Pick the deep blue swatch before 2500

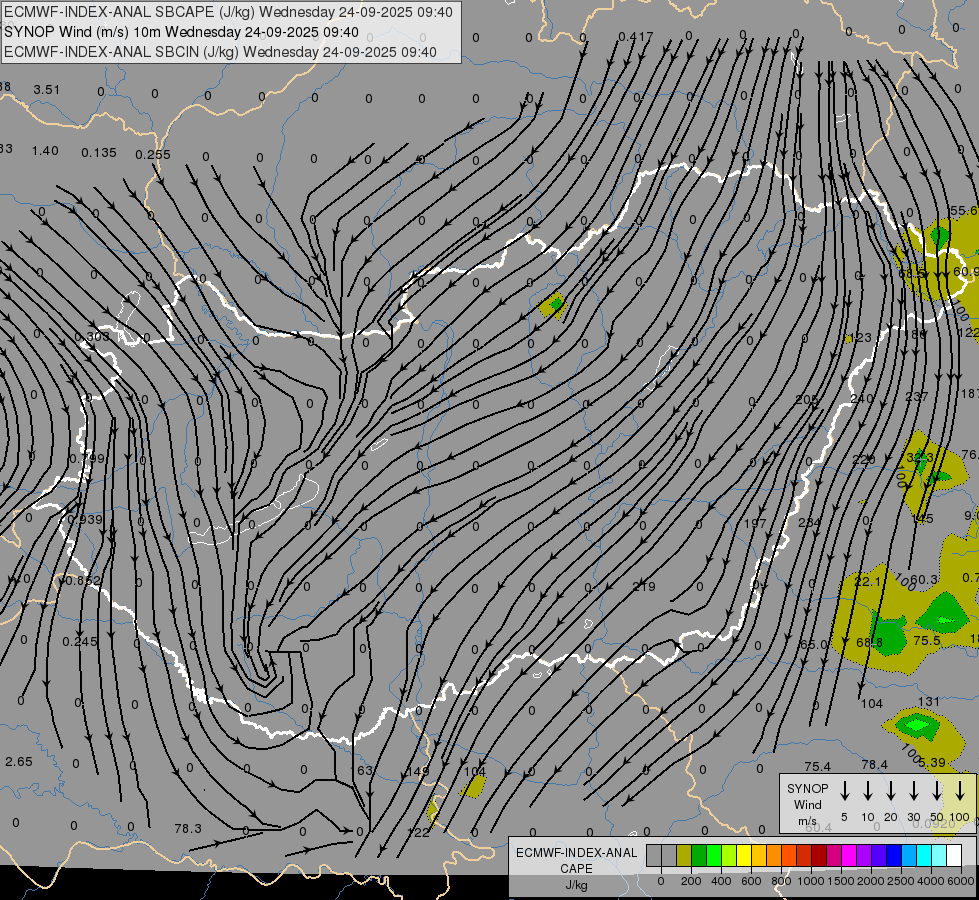click(x=893, y=856)
